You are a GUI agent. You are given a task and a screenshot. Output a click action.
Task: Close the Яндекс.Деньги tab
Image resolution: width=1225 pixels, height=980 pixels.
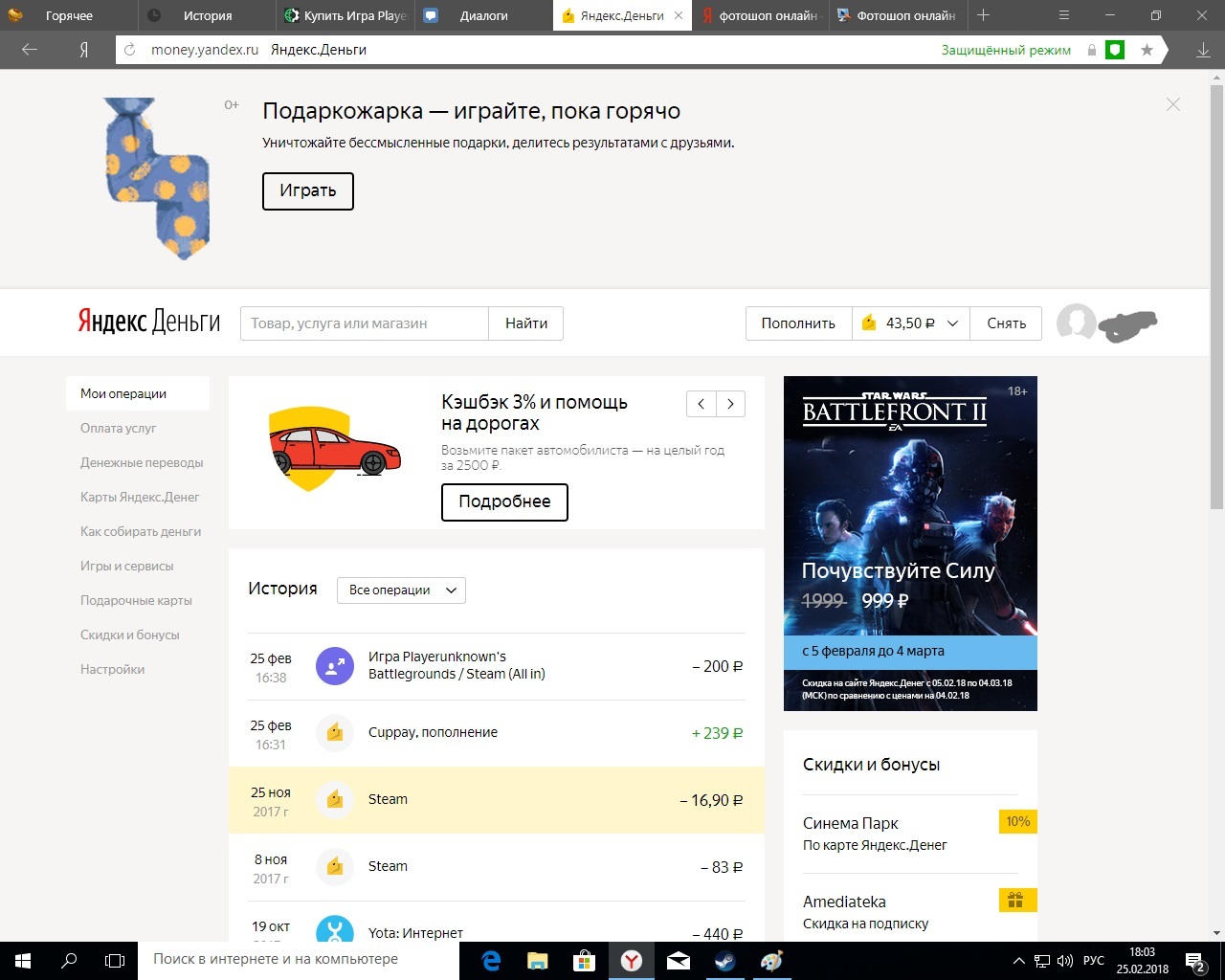coord(679,15)
